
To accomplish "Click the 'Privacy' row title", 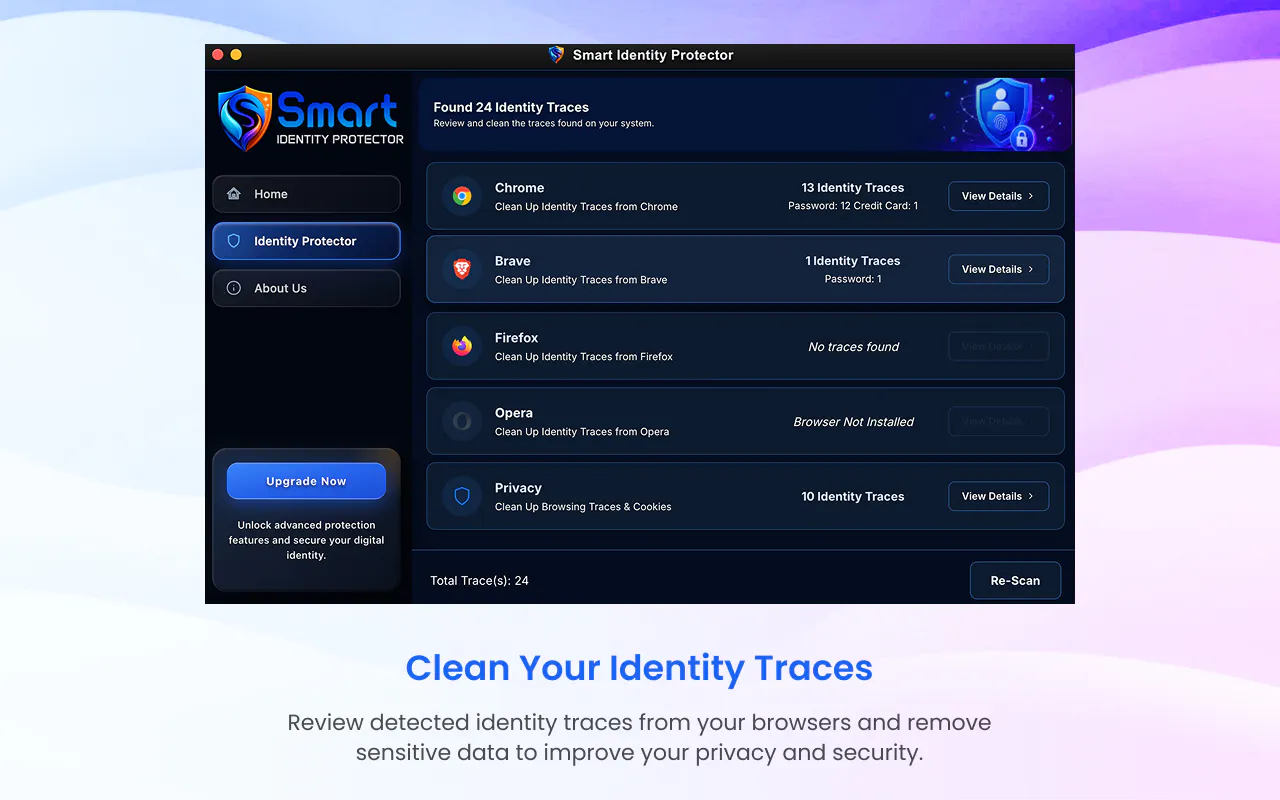I will [x=518, y=488].
